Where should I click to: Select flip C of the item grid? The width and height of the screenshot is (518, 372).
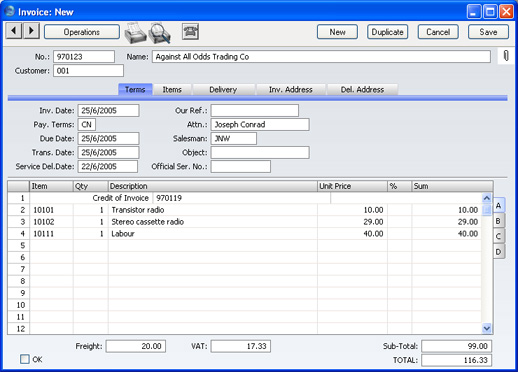click(x=499, y=236)
